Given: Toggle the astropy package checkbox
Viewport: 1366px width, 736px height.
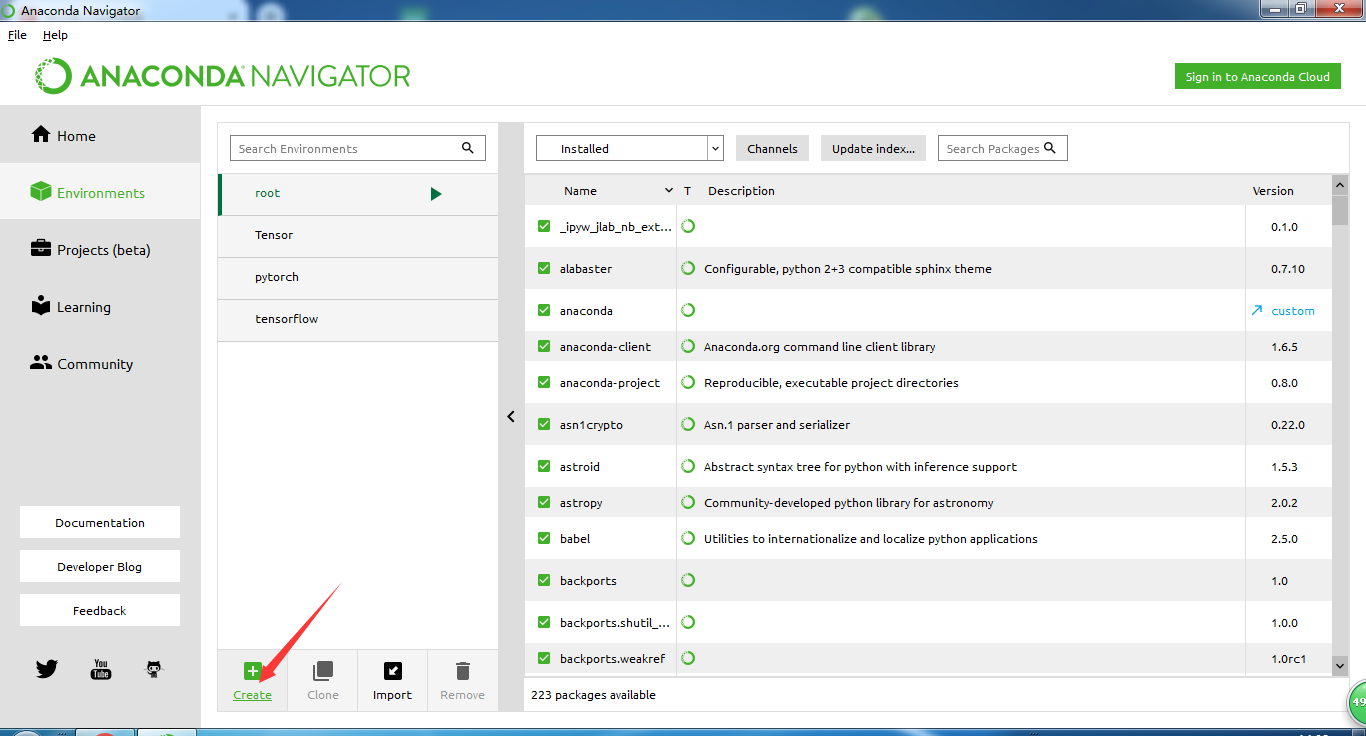Looking at the screenshot, I should pos(544,502).
